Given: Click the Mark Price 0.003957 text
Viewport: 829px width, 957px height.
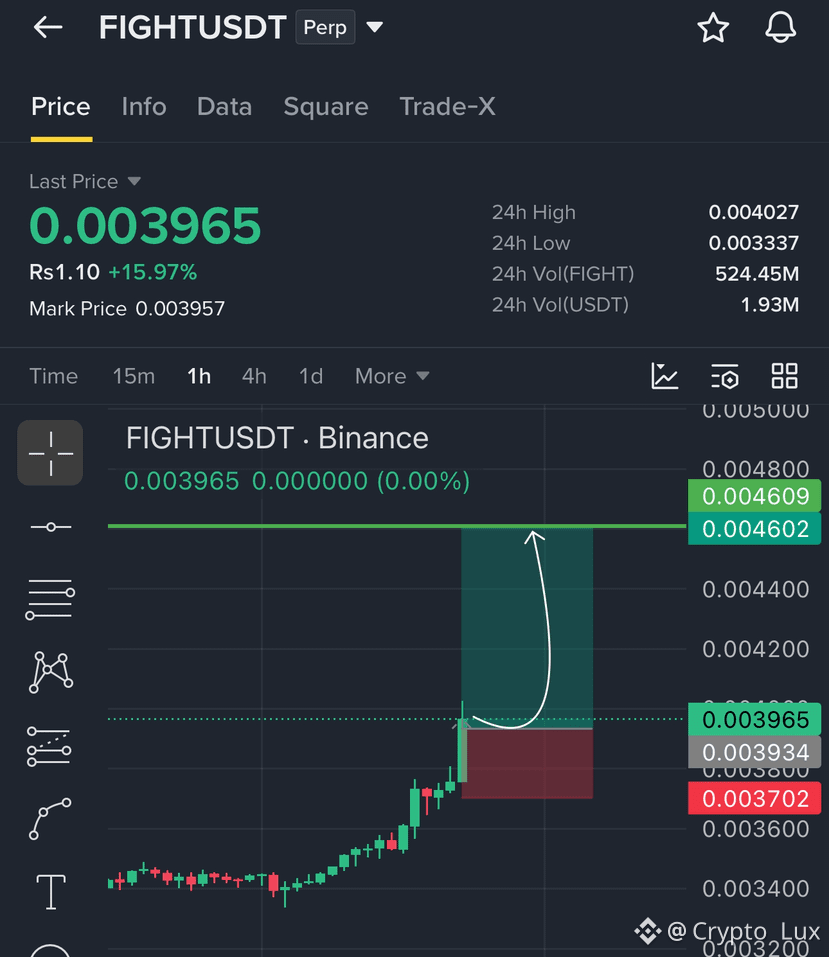Looking at the screenshot, I should [127, 309].
